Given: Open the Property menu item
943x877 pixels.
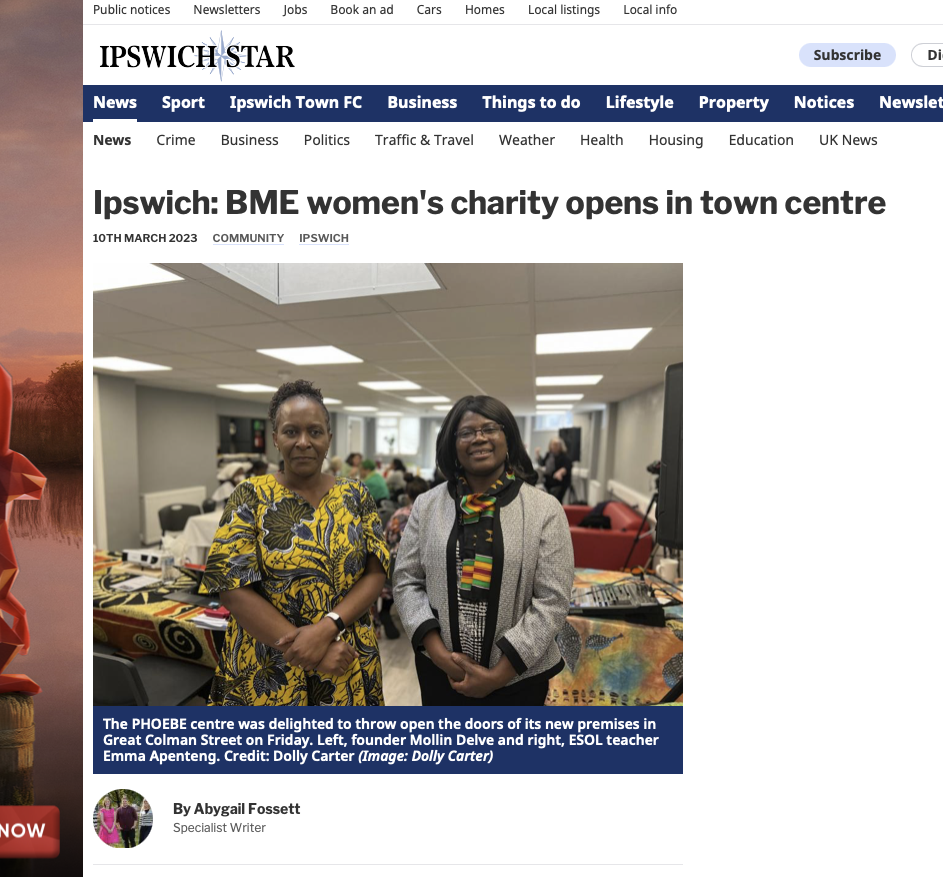Looking at the screenshot, I should [733, 102].
